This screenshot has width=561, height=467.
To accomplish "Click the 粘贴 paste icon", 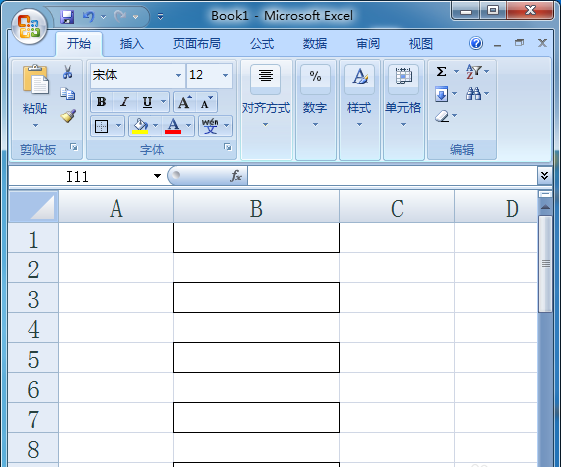I will pos(35,79).
